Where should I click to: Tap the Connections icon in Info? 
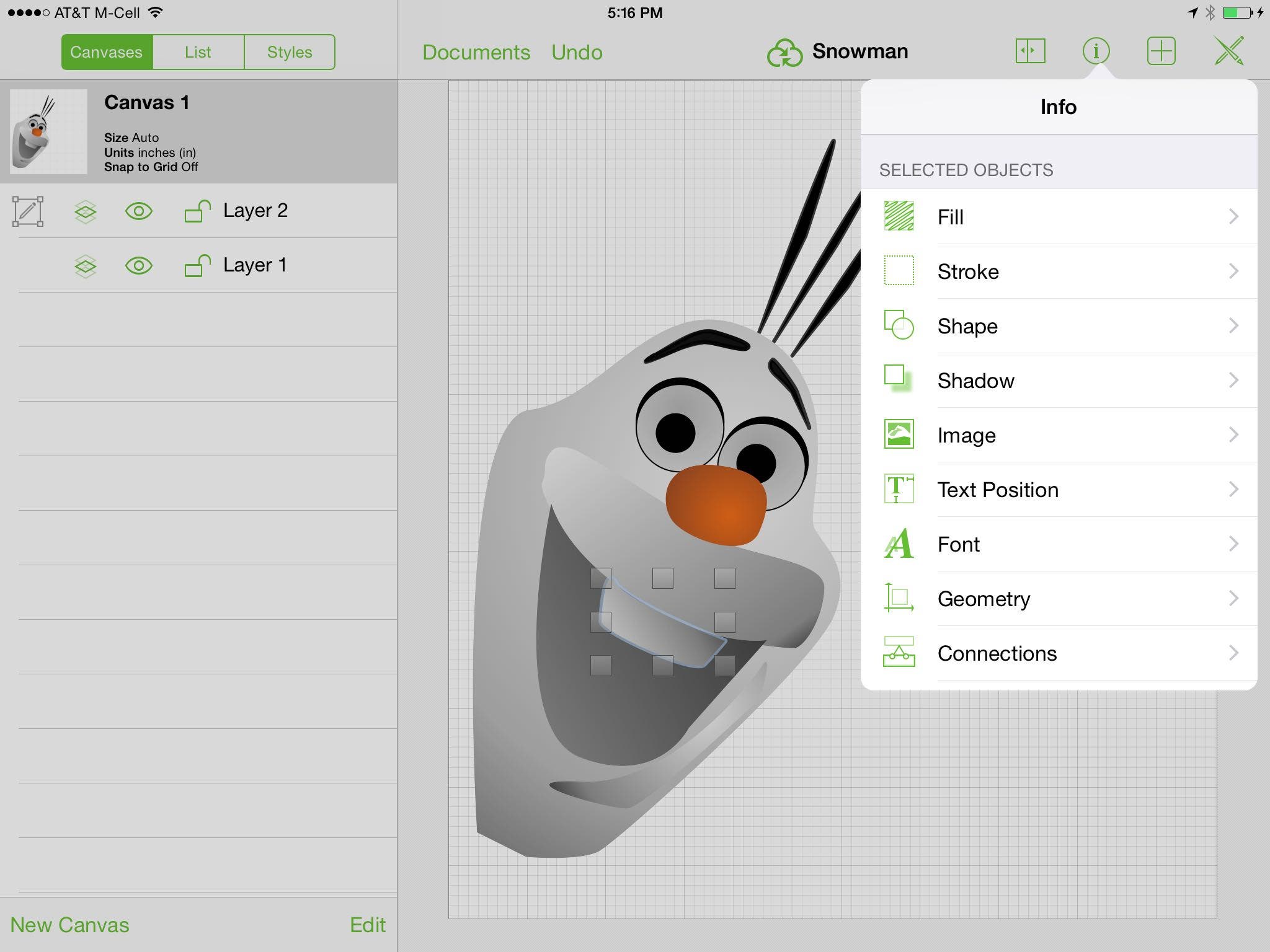pyautogui.click(x=899, y=652)
